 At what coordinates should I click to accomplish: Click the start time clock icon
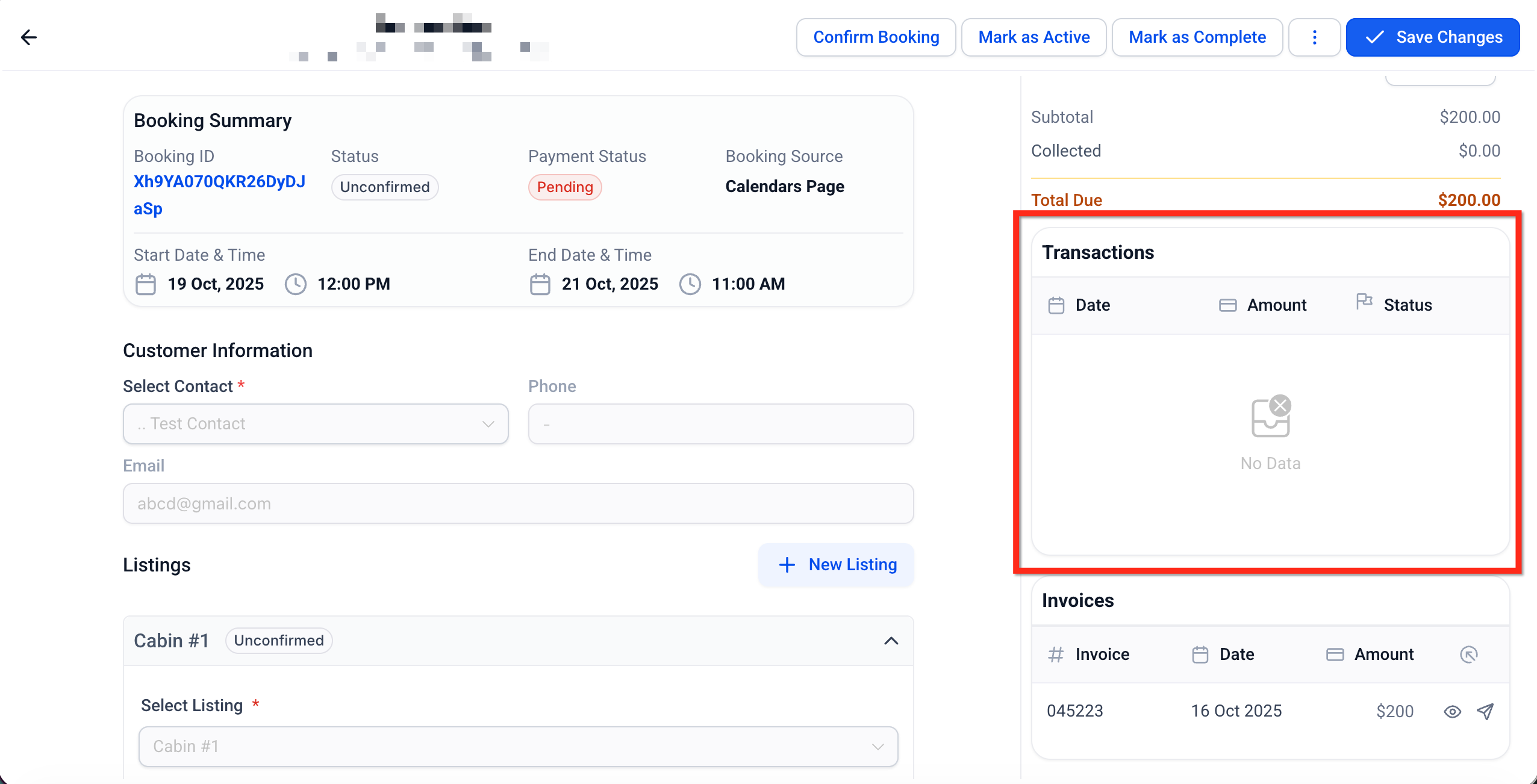click(295, 284)
